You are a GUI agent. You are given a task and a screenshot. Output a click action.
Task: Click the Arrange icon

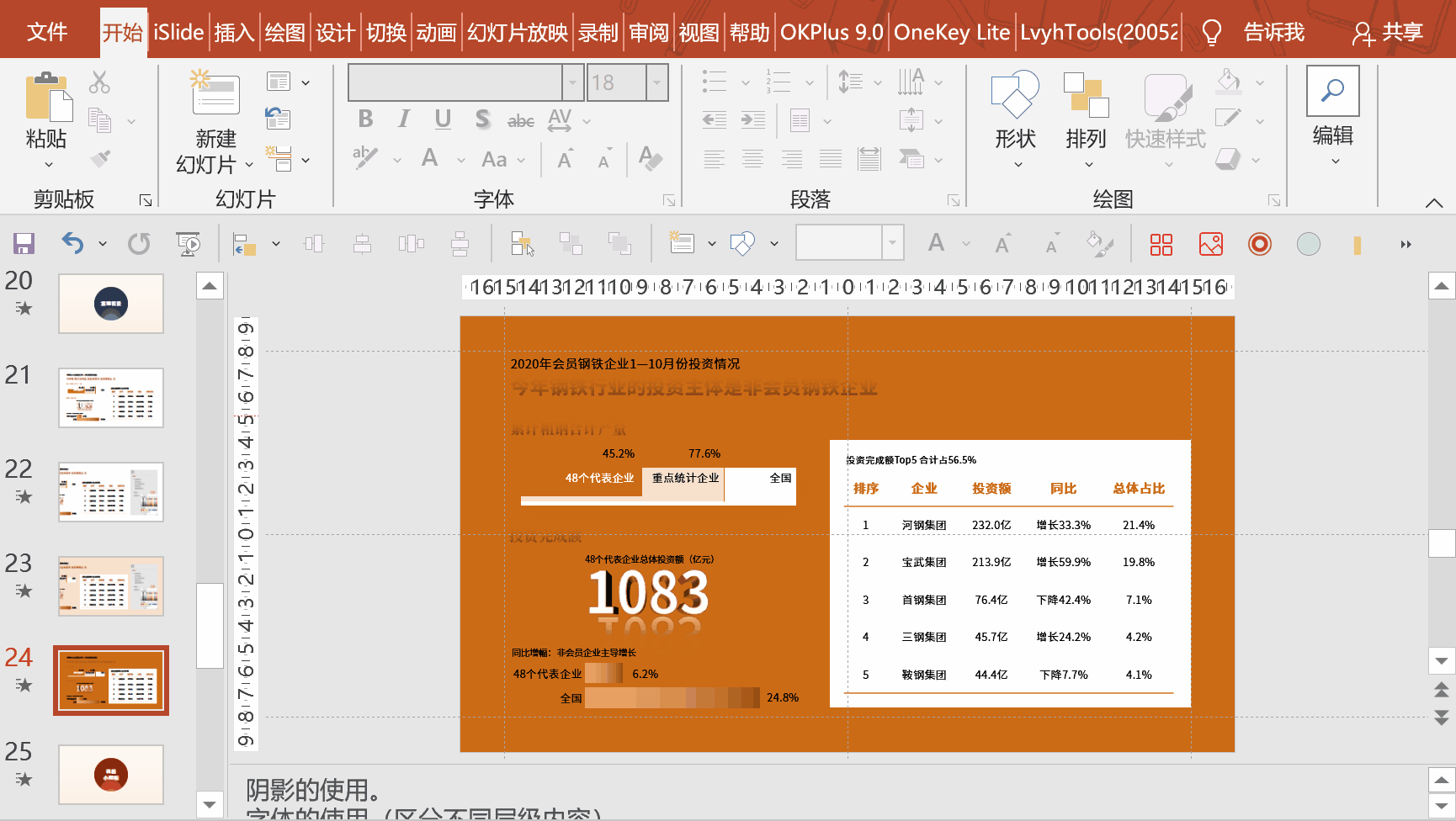[x=1086, y=94]
